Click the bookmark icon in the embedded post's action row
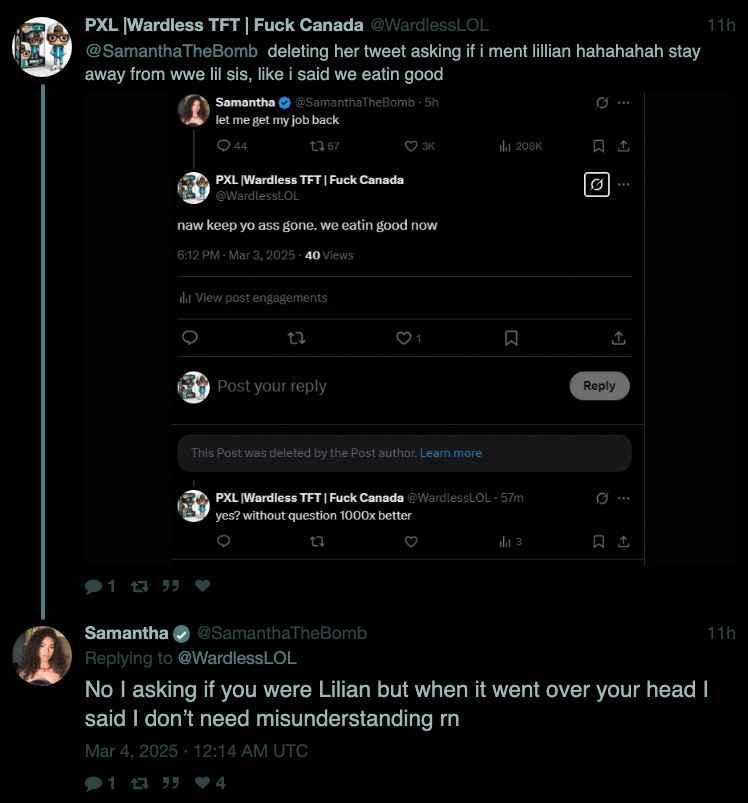Viewport: 748px width, 803px height. click(x=511, y=338)
